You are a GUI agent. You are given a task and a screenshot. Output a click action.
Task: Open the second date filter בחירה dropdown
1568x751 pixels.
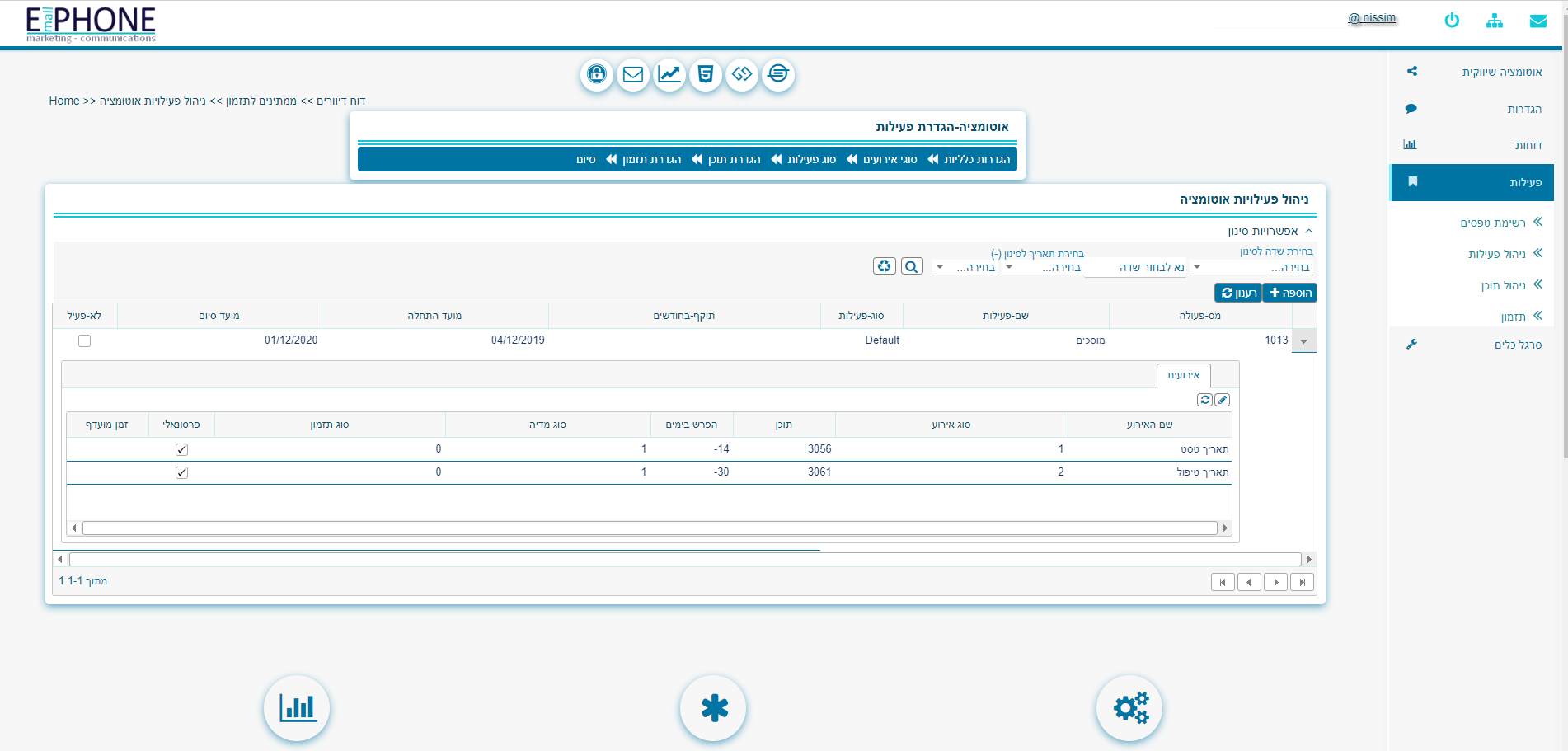[x=965, y=267]
